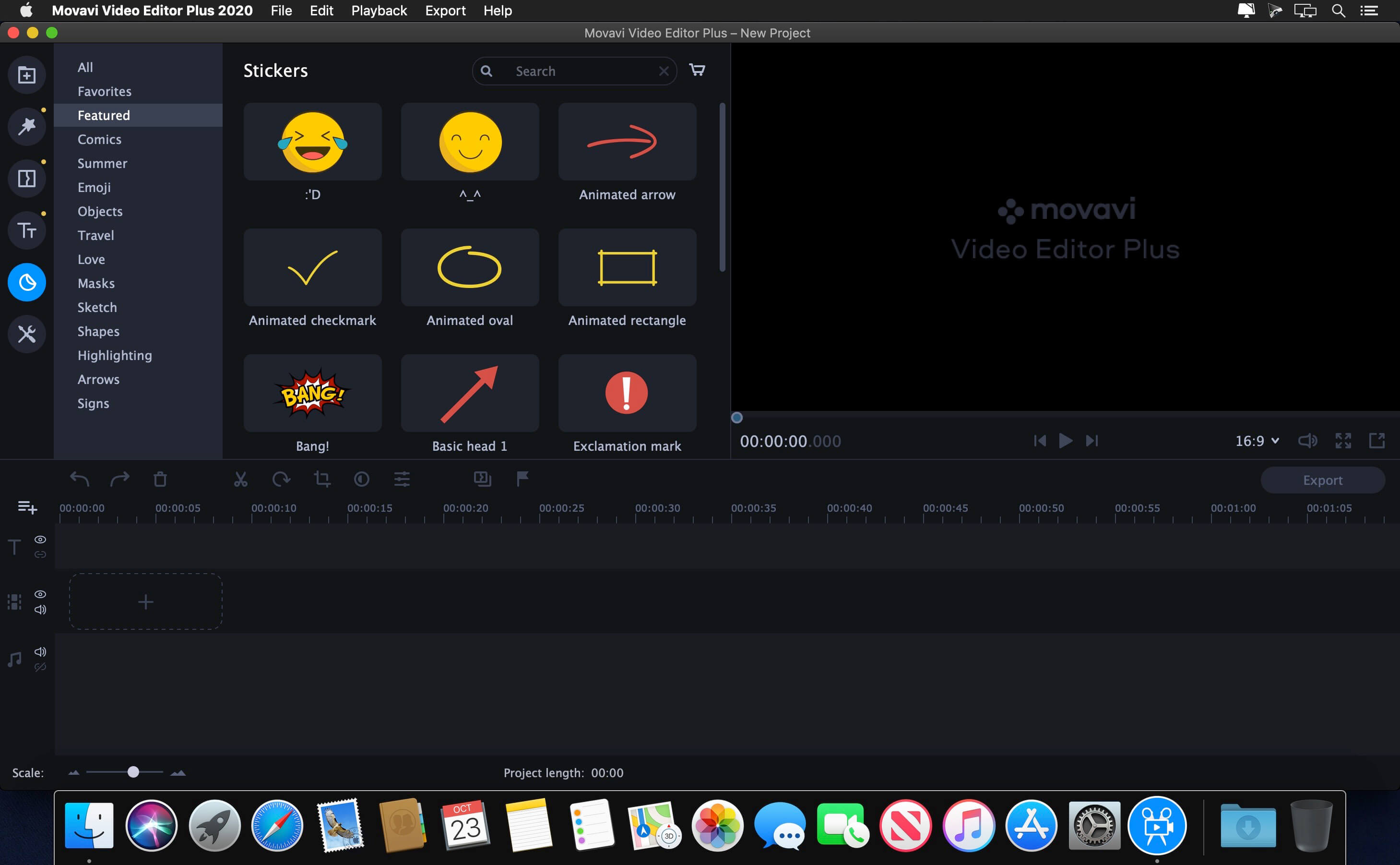Screen dimensions: 1400x865
Task: Select the Transitions panel icon
Action: (26, 178)
